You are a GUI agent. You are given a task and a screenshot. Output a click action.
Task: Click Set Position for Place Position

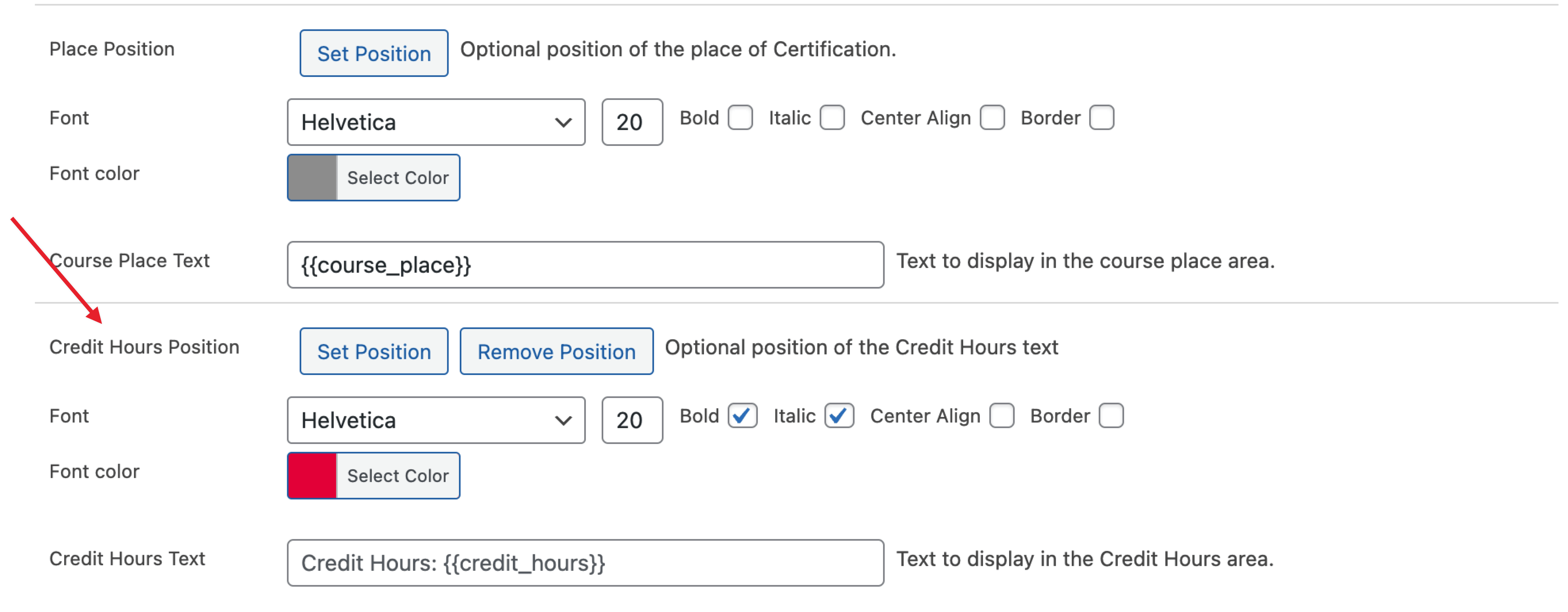374,54
